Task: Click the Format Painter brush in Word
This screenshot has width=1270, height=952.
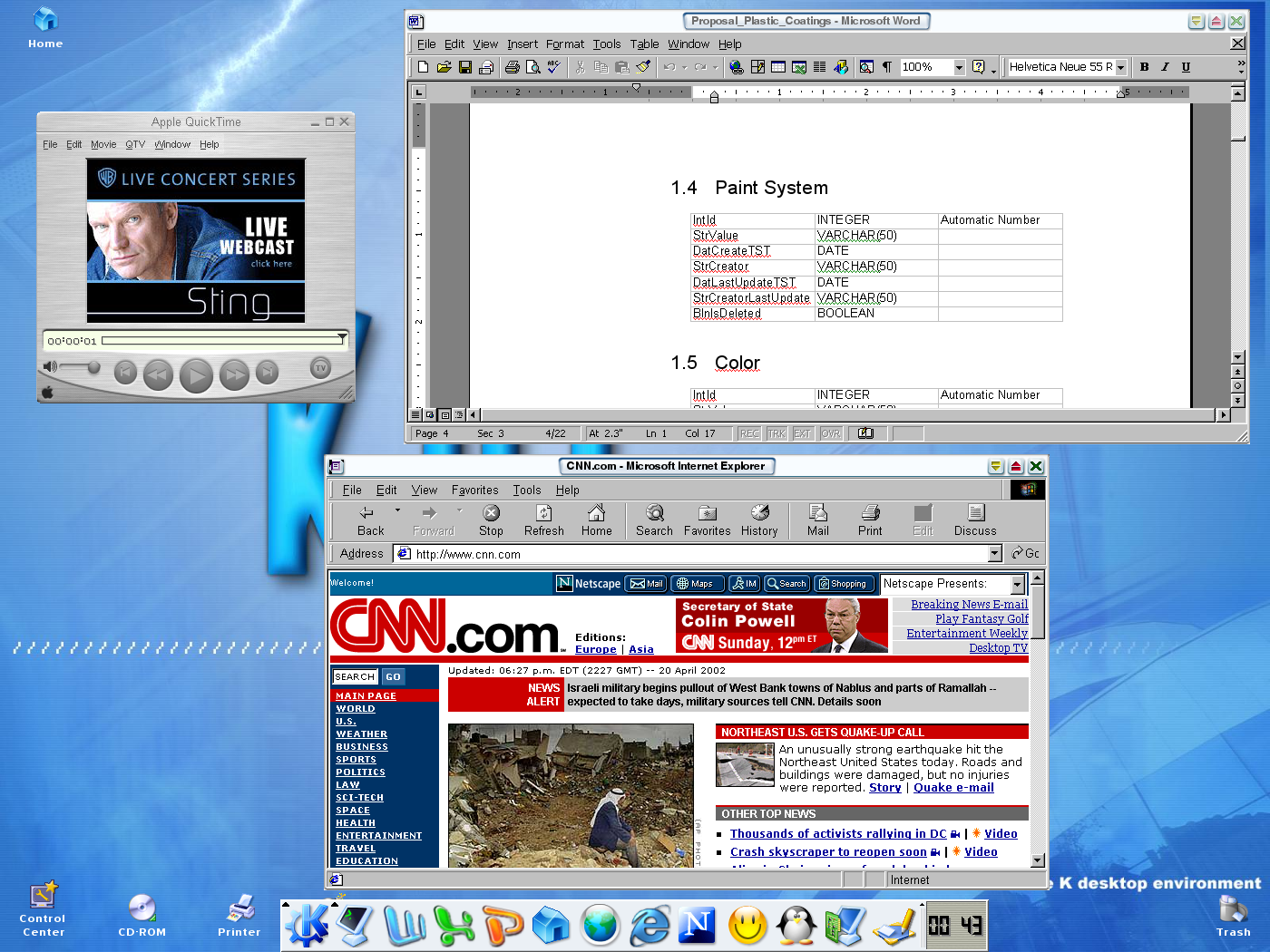Action: click(x=643, y=67)
